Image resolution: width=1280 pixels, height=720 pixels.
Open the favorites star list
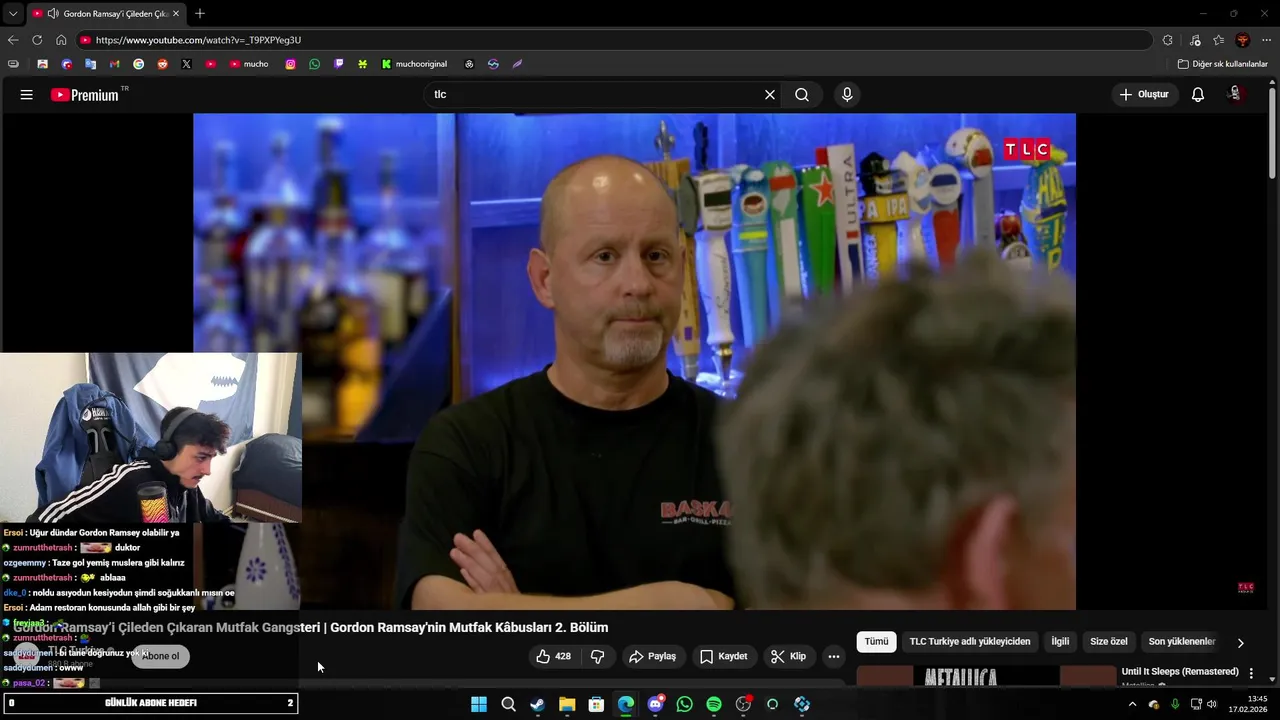pos(1218,40)
